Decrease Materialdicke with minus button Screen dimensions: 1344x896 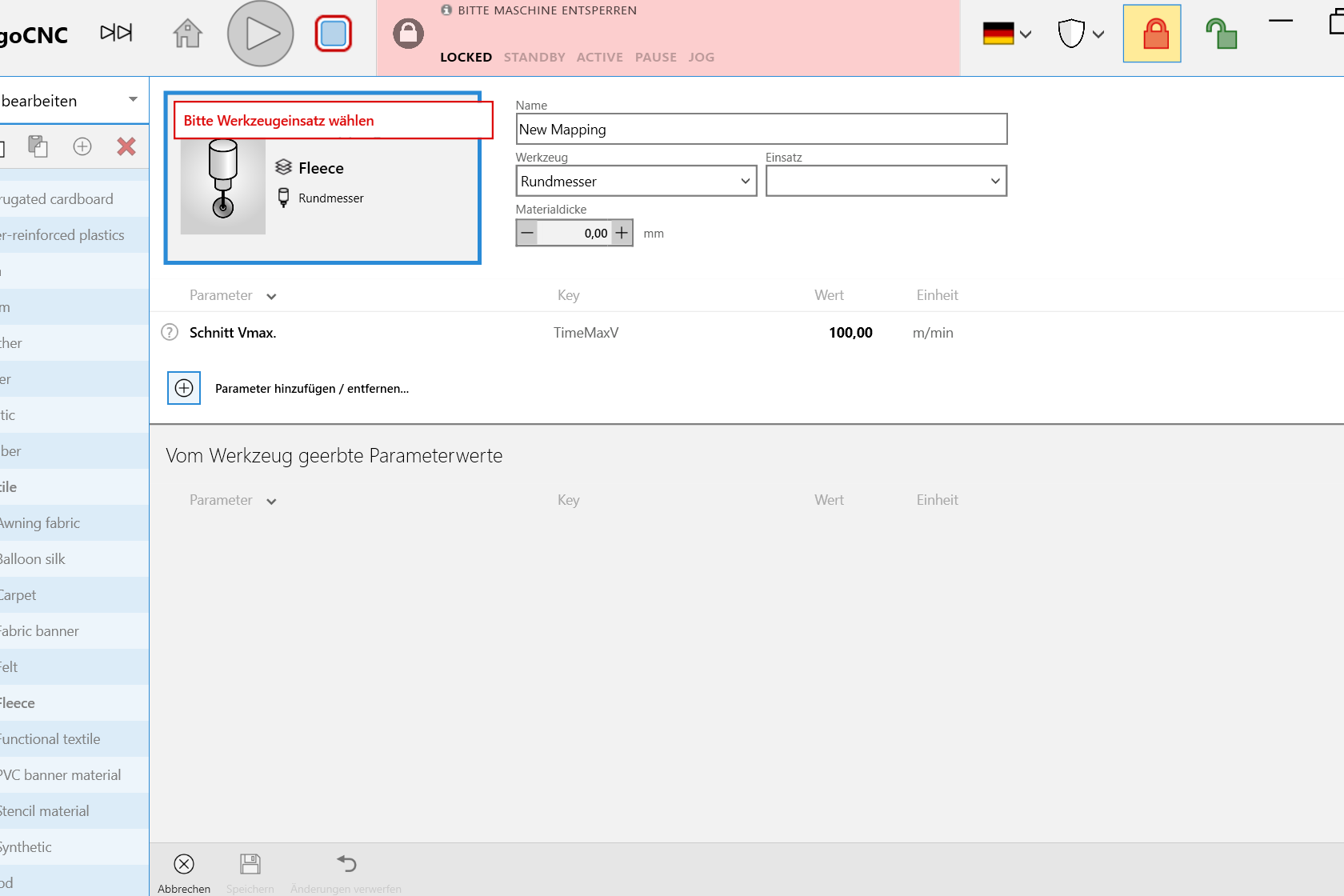(x=527, y=233)
